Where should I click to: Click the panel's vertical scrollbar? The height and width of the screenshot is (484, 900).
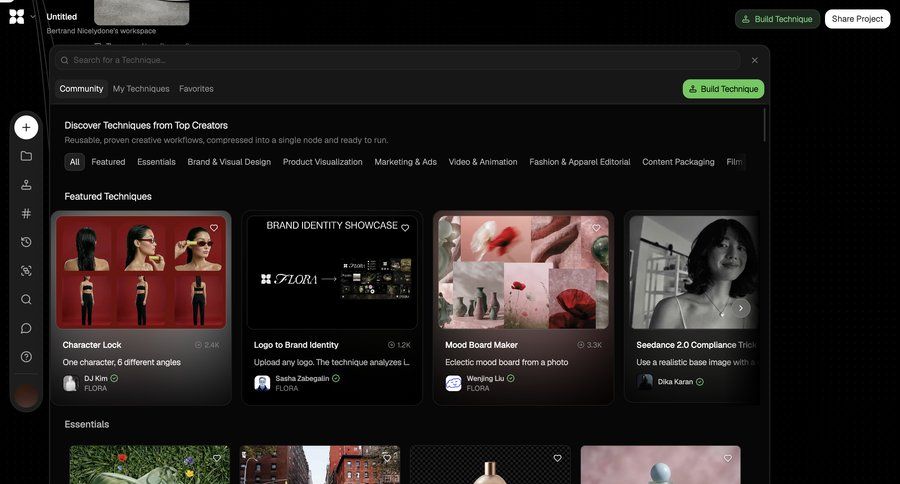[764, 125]
